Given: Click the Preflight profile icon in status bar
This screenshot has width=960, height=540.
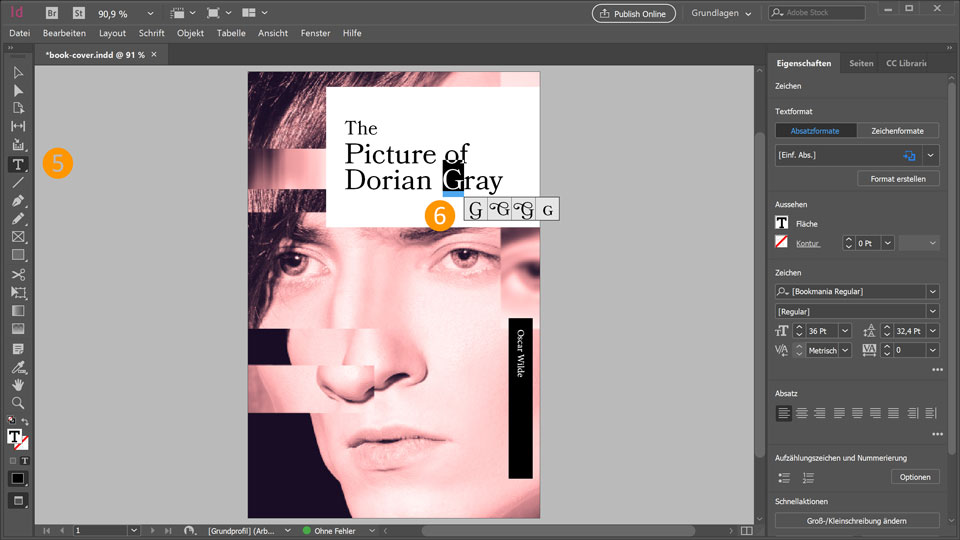Looking at the screenshot, I should pos(190,531).
